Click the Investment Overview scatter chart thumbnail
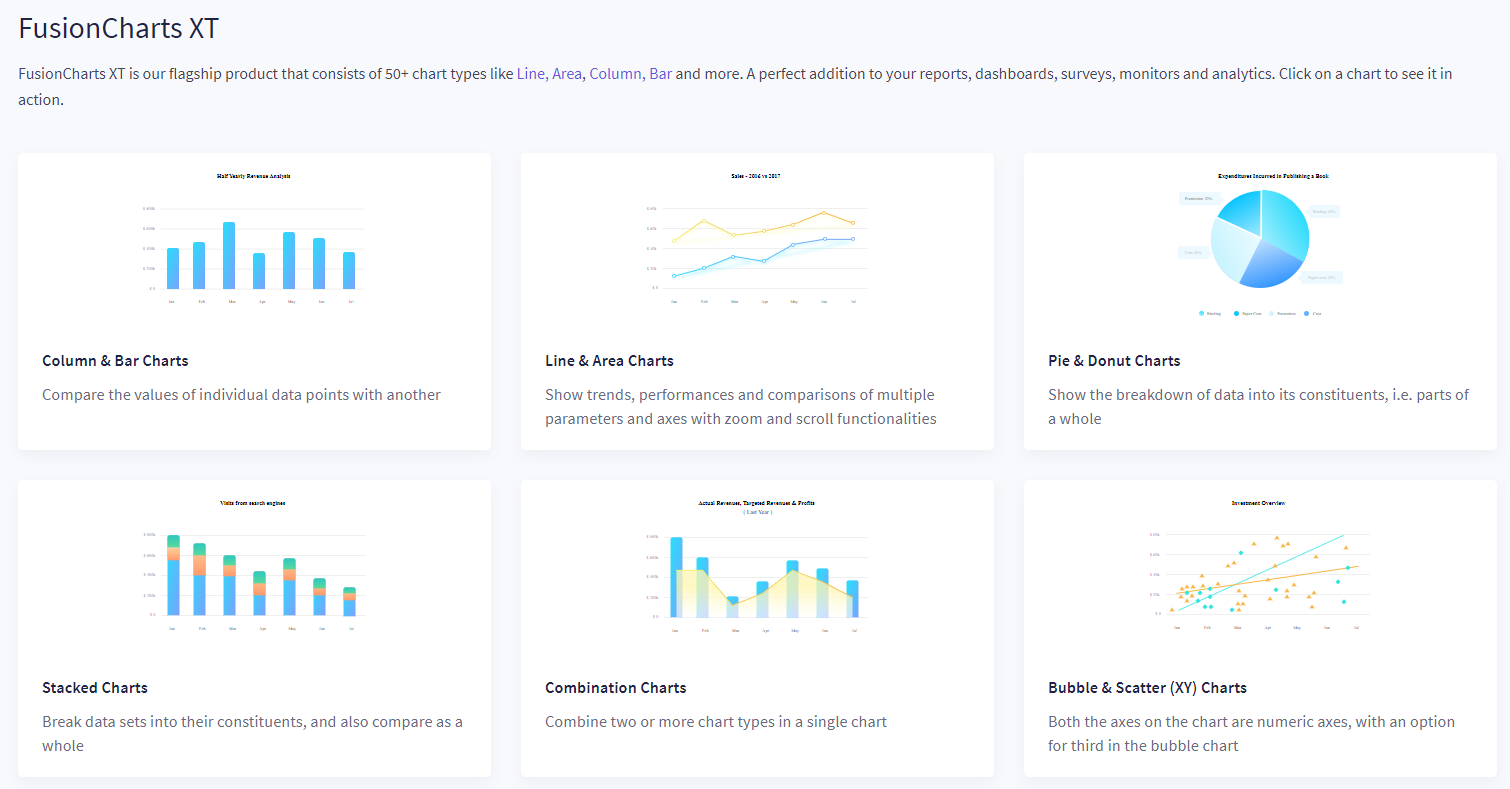The image size is (1510, 789). tap(1260, 568)
